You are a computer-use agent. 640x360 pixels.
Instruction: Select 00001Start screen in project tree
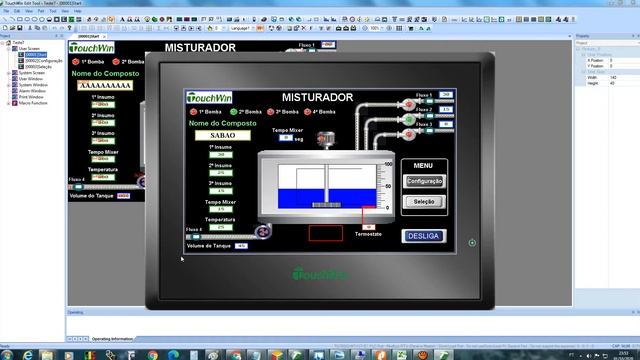tap(36, 55)
